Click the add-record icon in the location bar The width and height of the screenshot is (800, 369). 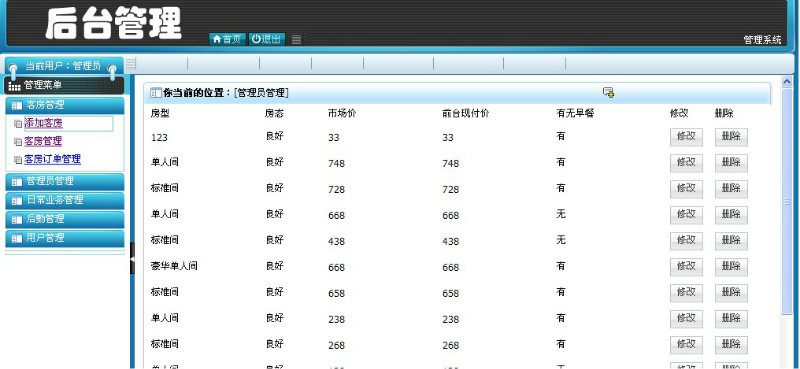click(608, 92)
